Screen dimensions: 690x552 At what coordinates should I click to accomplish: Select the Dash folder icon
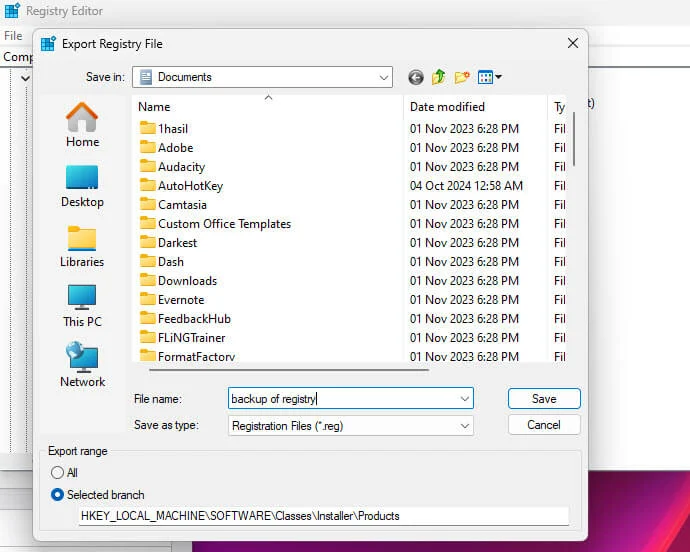click(x=148, y=261)
